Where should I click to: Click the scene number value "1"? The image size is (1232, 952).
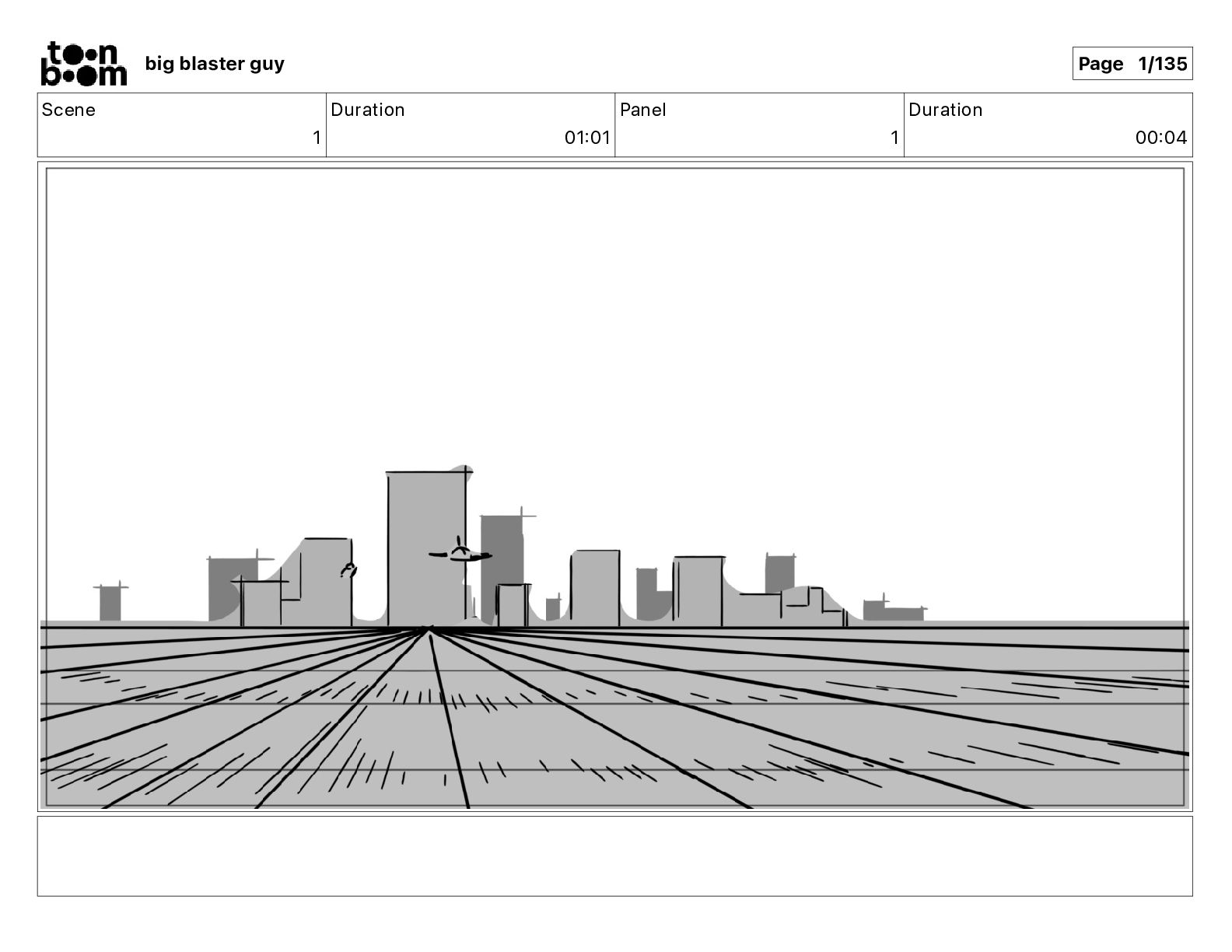317,138
